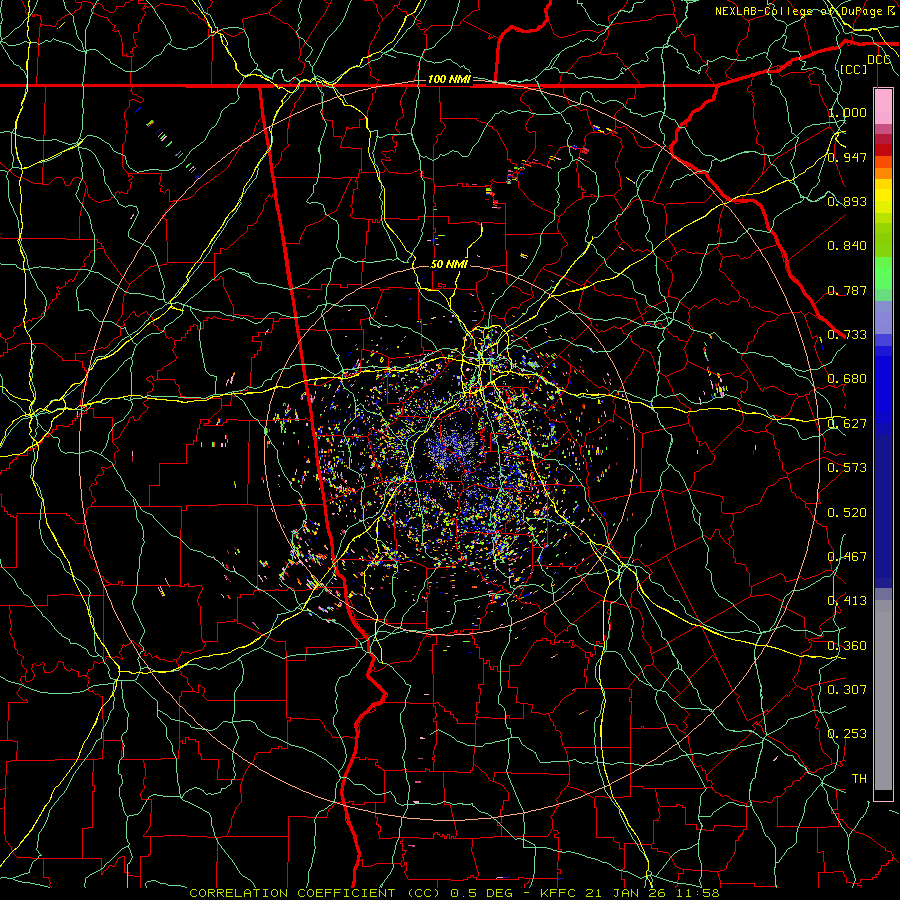Pick the pink band atop the color scale
900x900 pixels.
click(x=883, y=107)
